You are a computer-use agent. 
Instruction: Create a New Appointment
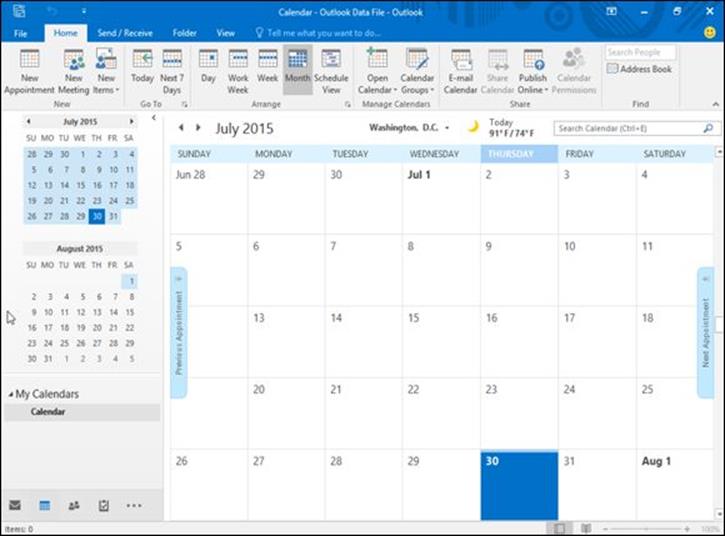point(29,71)
